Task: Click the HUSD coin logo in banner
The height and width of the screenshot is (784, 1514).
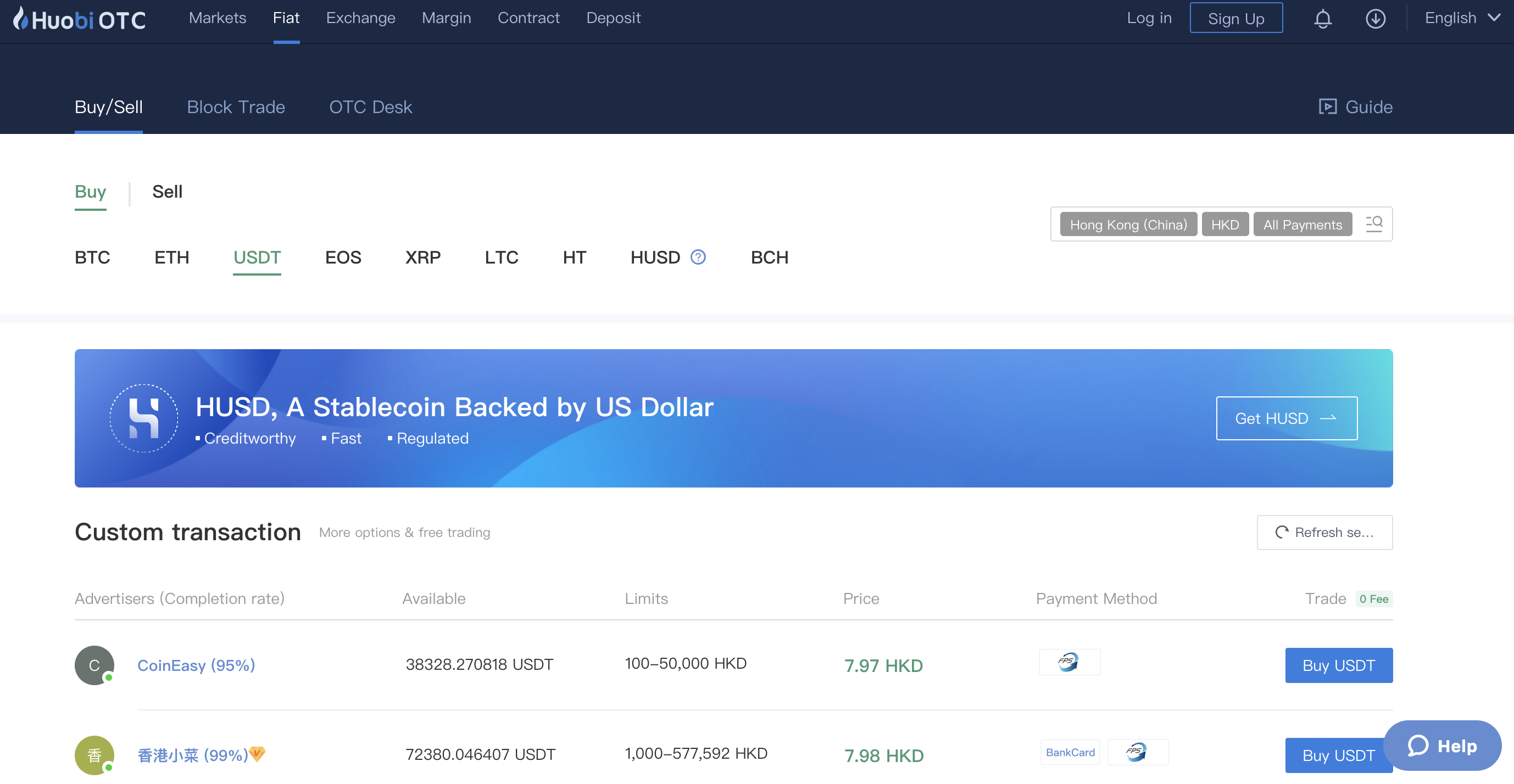Action: tap(144, 418)
